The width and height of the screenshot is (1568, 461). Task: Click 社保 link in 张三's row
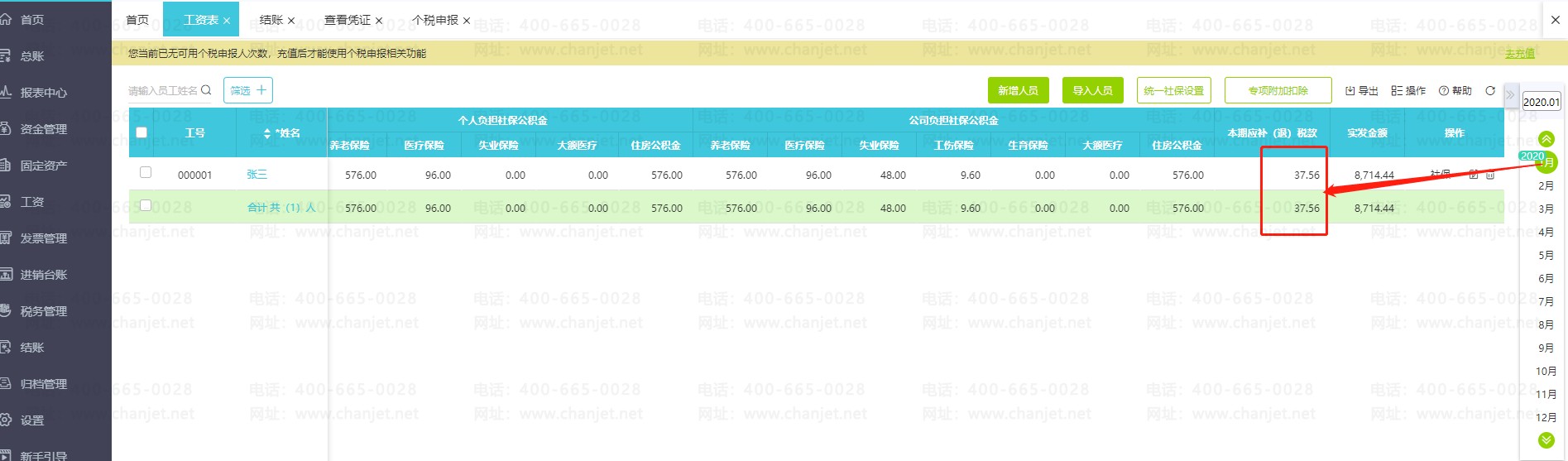pos(1441,174)
